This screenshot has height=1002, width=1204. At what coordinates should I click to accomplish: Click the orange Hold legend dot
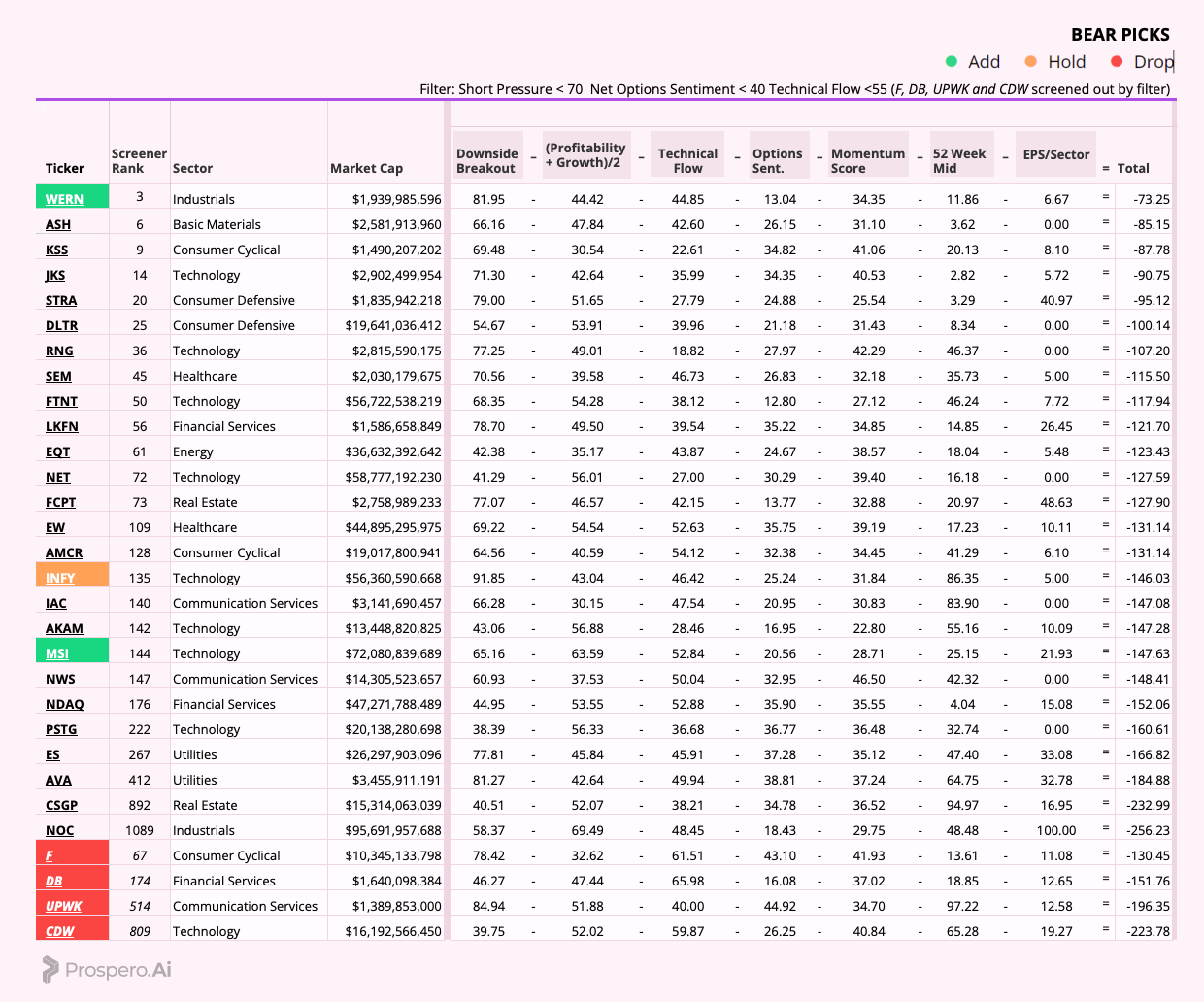pyautogui.click(x=1031, y=61)
